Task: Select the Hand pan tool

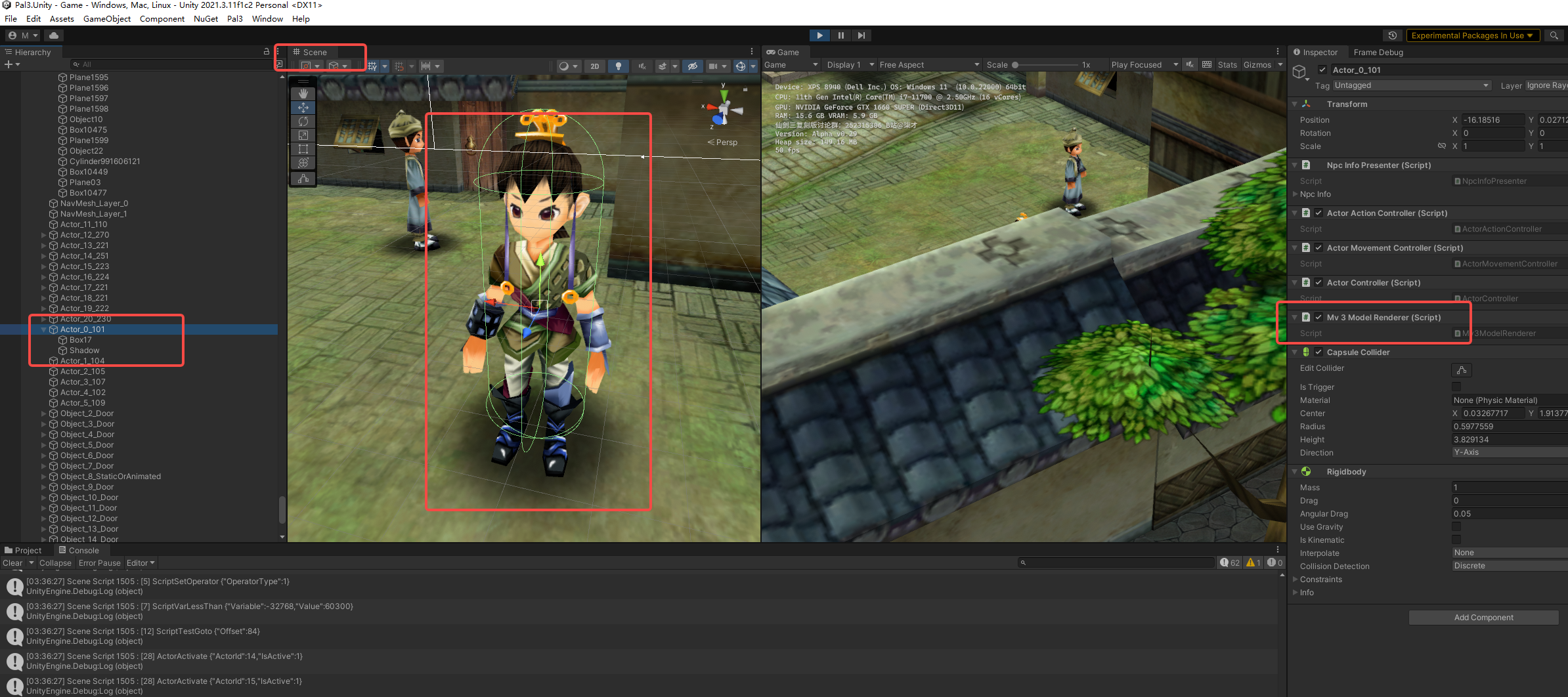Action: point(303,93)
